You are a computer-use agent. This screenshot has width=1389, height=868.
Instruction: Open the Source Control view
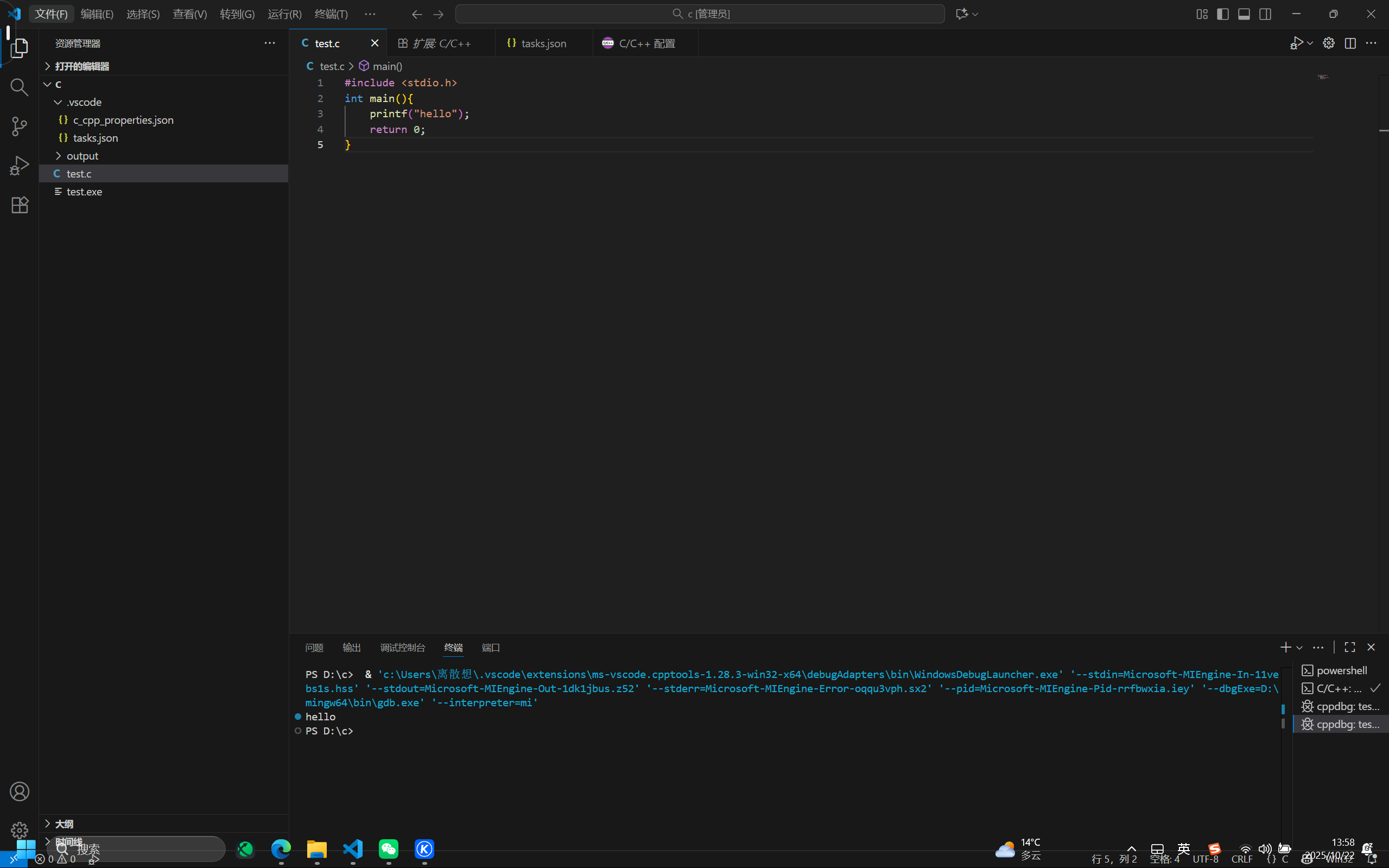pyautogui.click(x=19, y=126)
